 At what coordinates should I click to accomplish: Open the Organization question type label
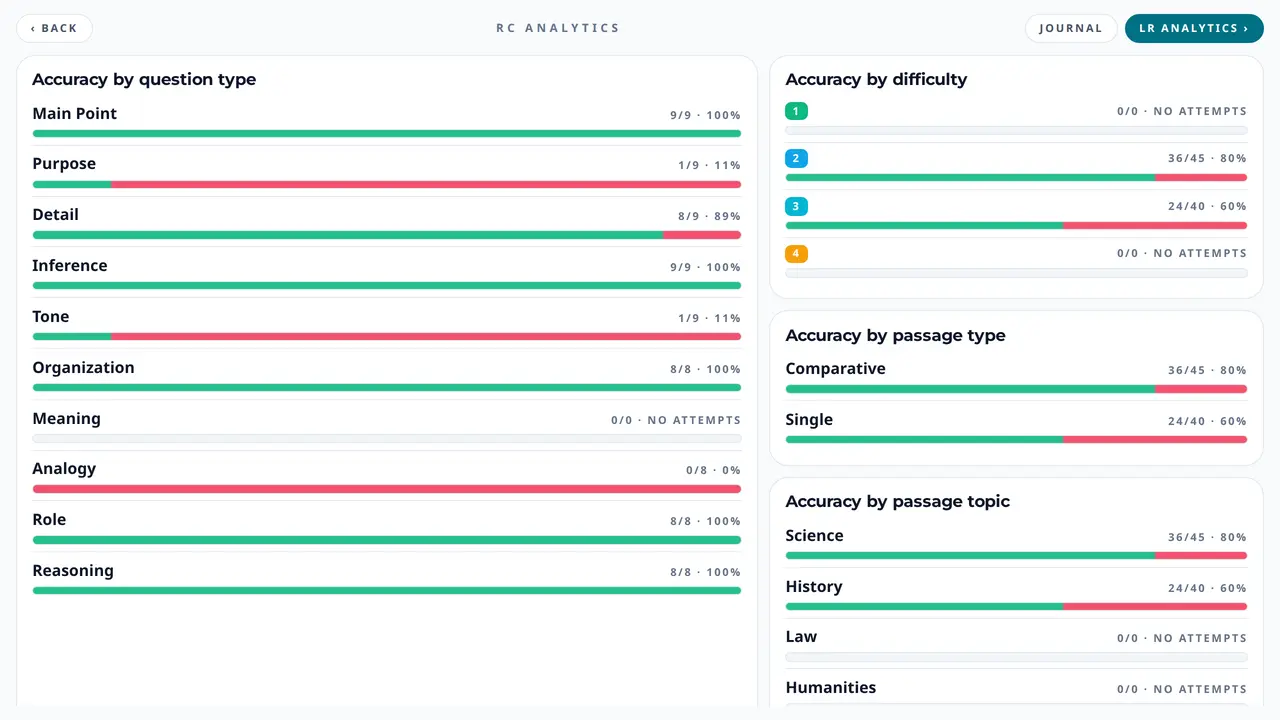click(83, 368)
